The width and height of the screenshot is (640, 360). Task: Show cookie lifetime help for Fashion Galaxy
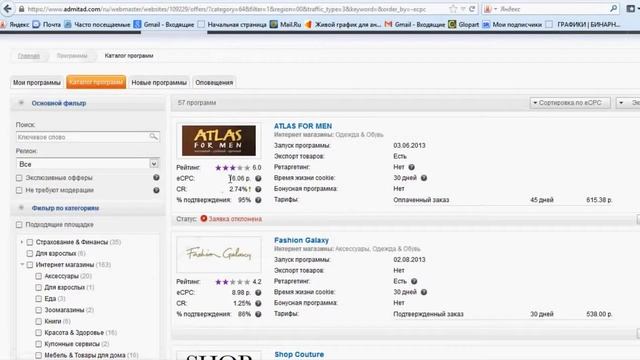click(424, 292)
